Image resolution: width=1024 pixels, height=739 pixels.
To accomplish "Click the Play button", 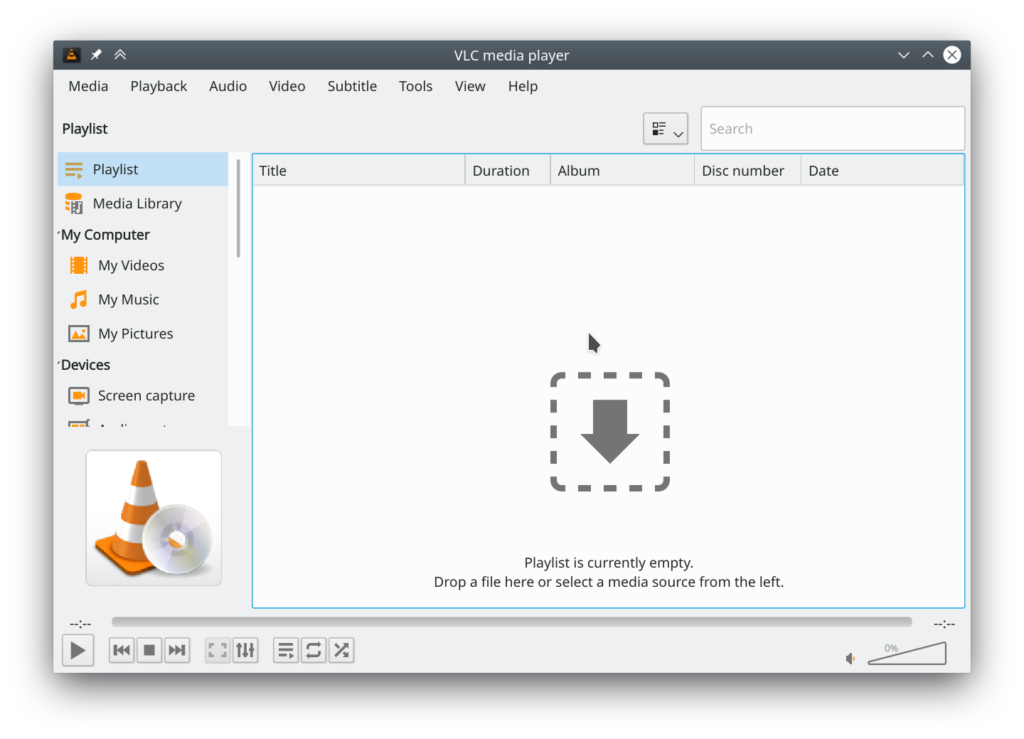I will pos(78,650).
